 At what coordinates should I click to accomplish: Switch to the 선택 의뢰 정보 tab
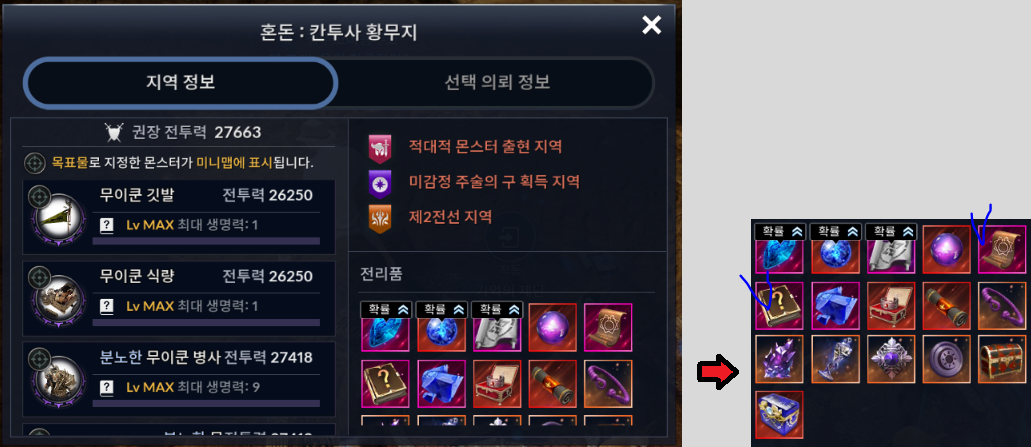[x=496, y=82]
